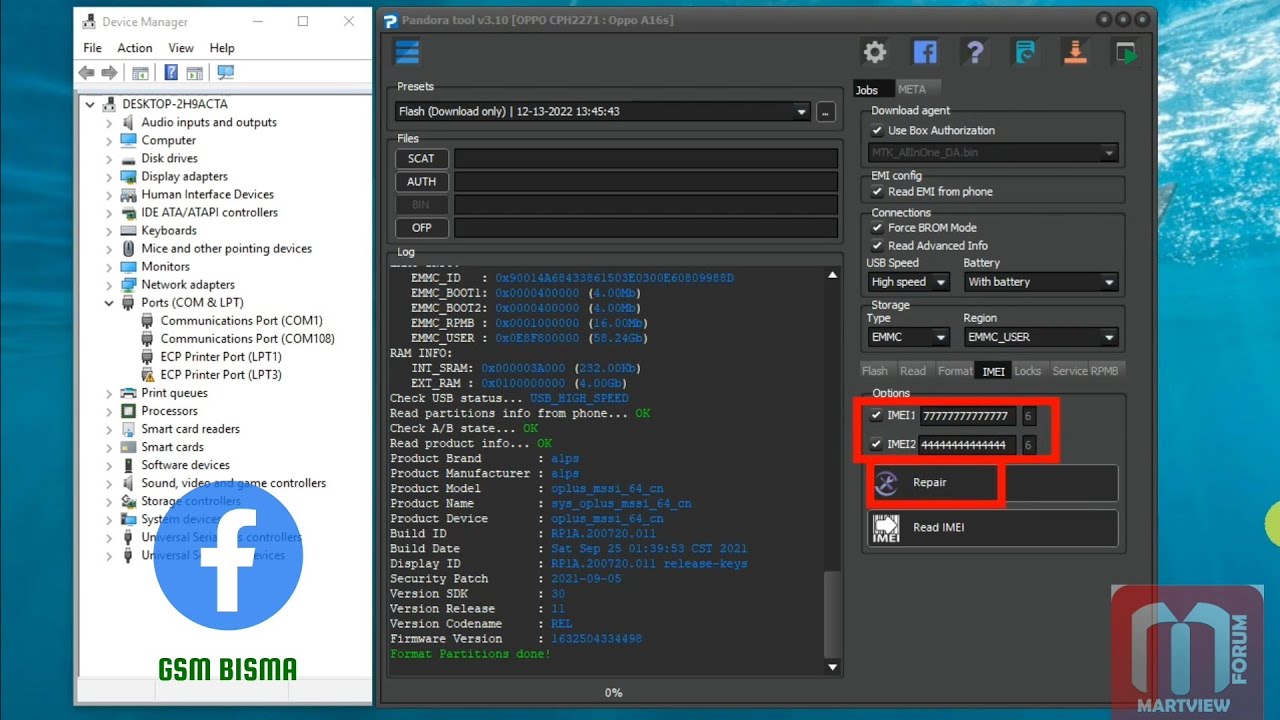This screenshot has width=1280, height=720.
Task: Switch to the META tab
Action: pyautogui.click(x=911, y=89)
